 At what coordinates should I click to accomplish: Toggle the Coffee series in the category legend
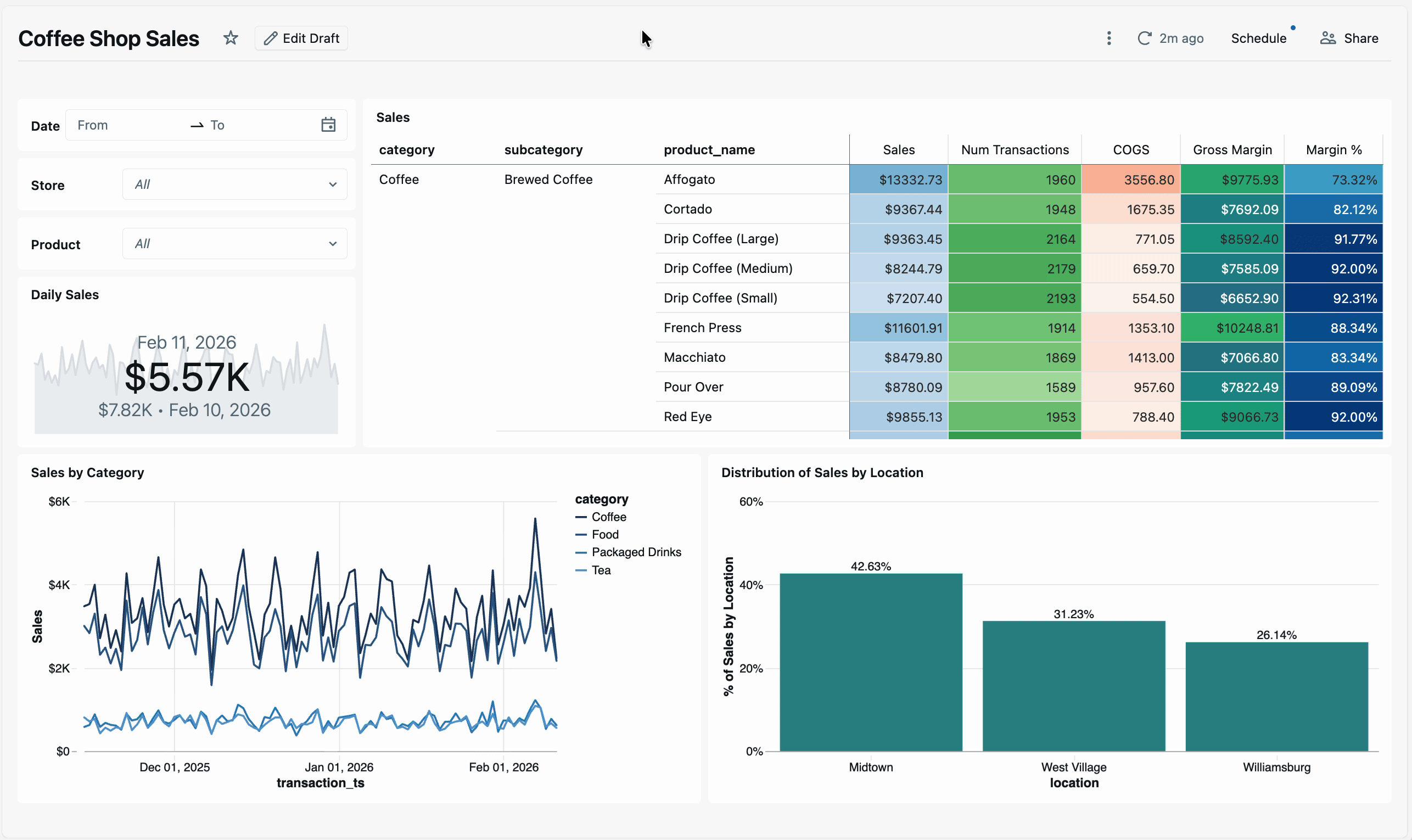[608, 516]
